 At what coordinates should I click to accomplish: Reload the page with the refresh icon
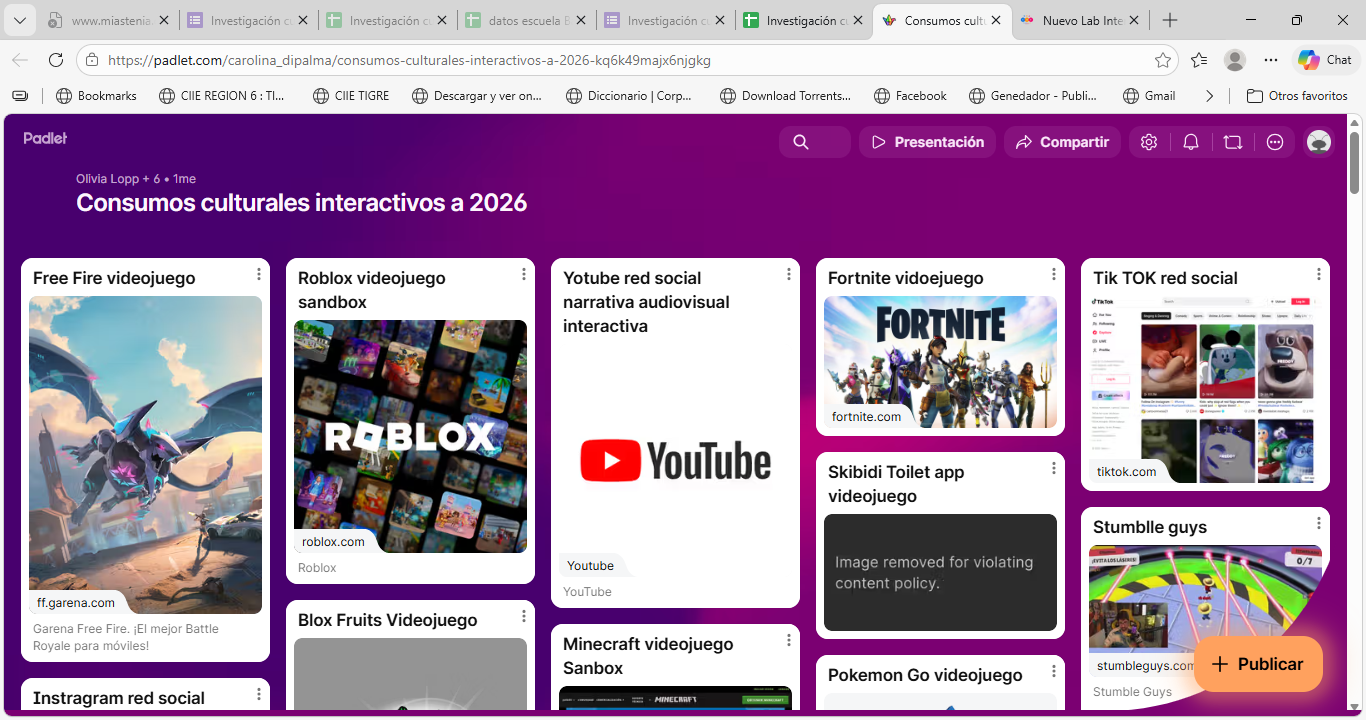pyautogui.click(x=56, y=60)
